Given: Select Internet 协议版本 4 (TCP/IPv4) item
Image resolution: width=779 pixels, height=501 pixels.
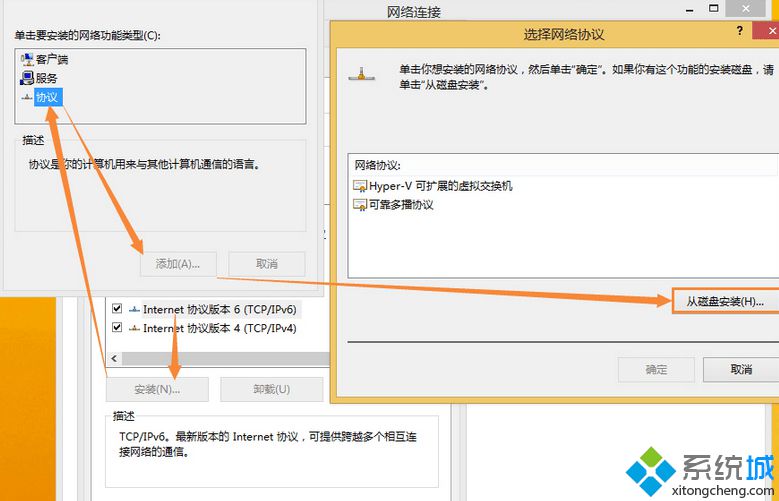Looking at the screenshot, I should pos(220,329).
